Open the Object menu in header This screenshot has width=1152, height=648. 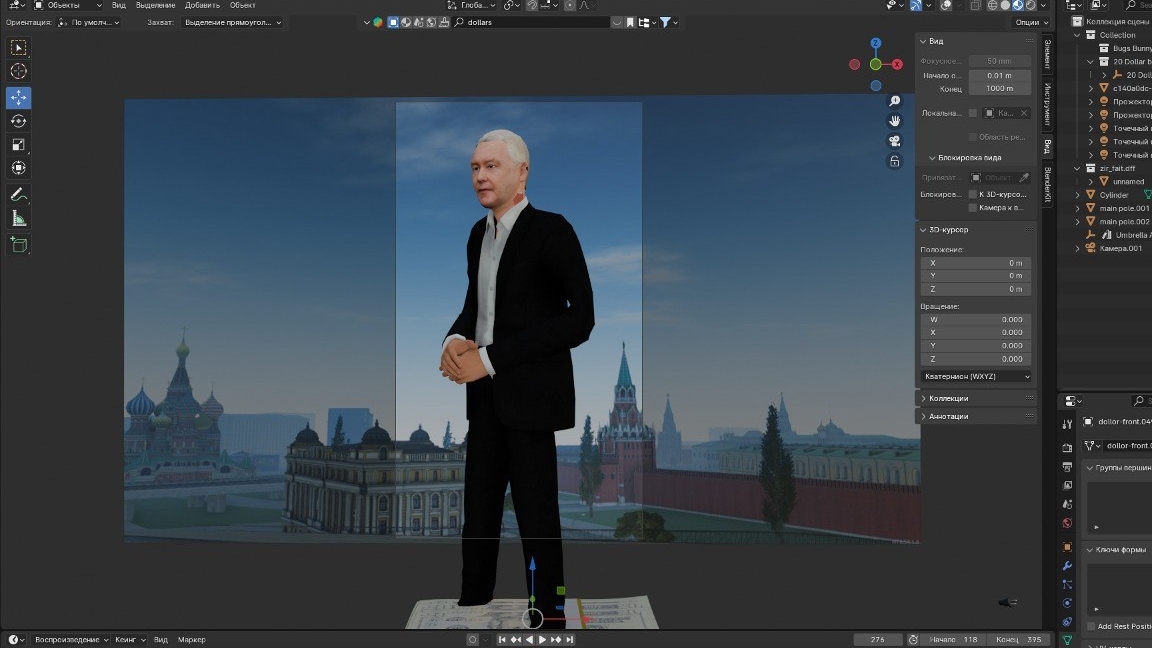click(242, 5)
